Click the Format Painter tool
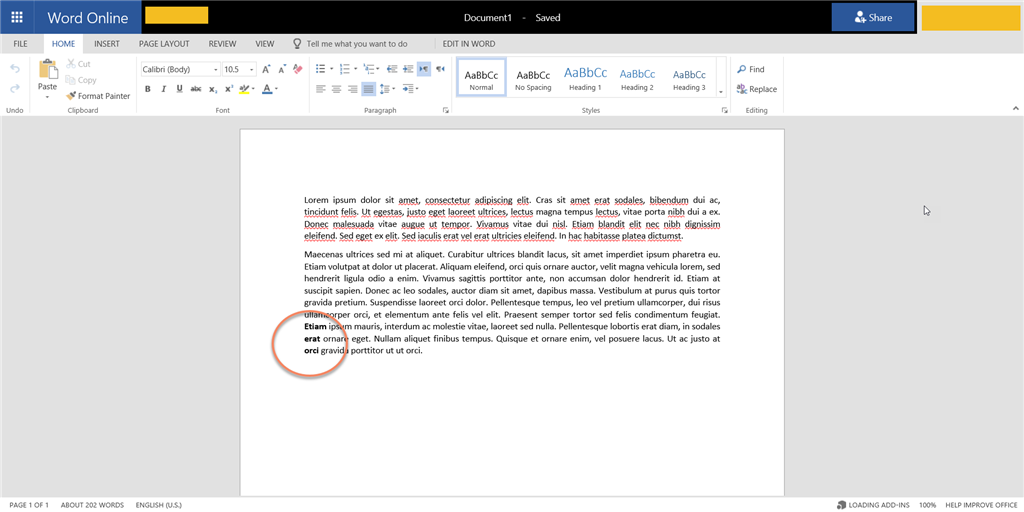1024x512 pixels. [x=98, y=96]
